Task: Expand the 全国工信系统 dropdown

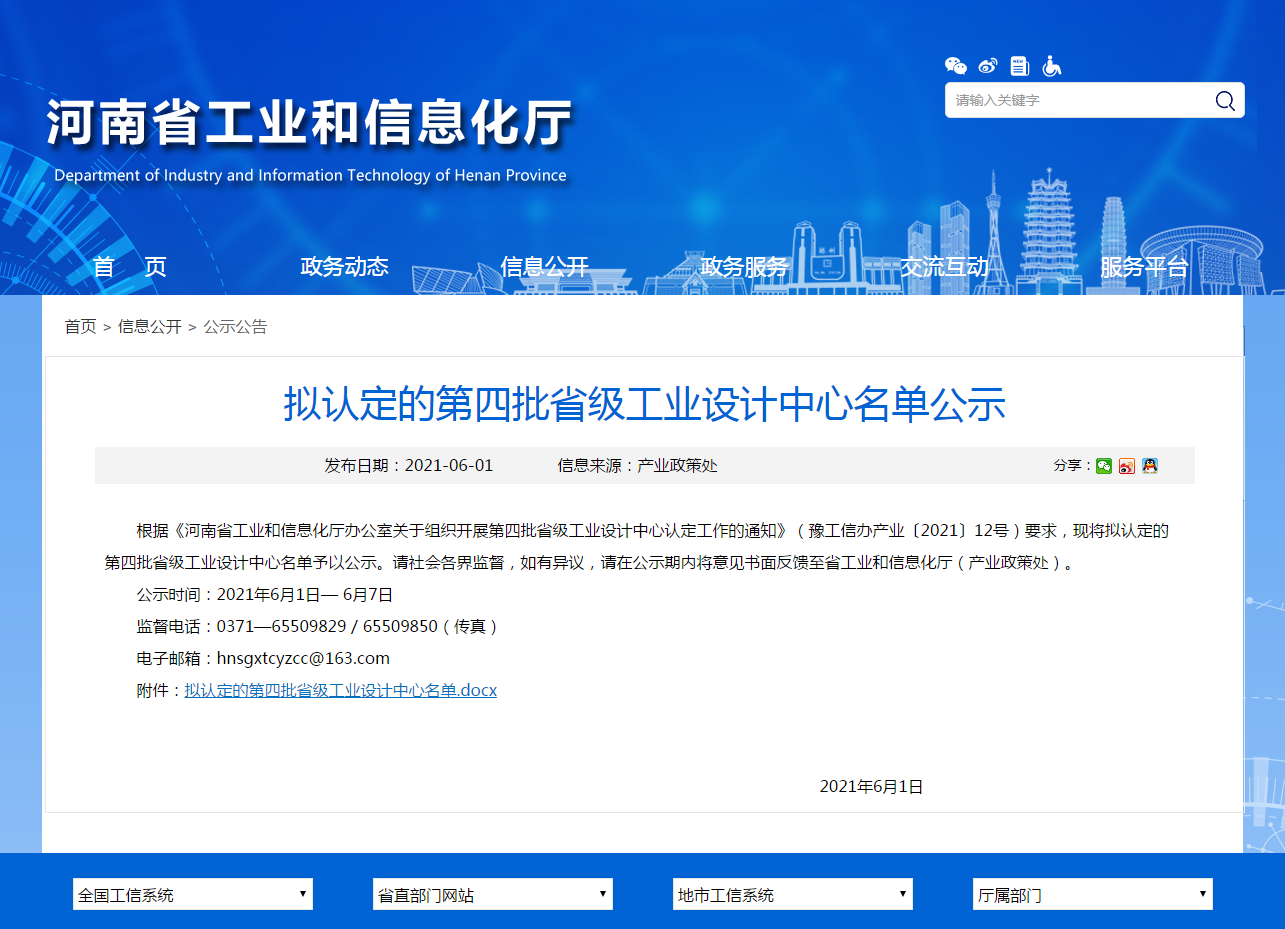Action: 193,894
